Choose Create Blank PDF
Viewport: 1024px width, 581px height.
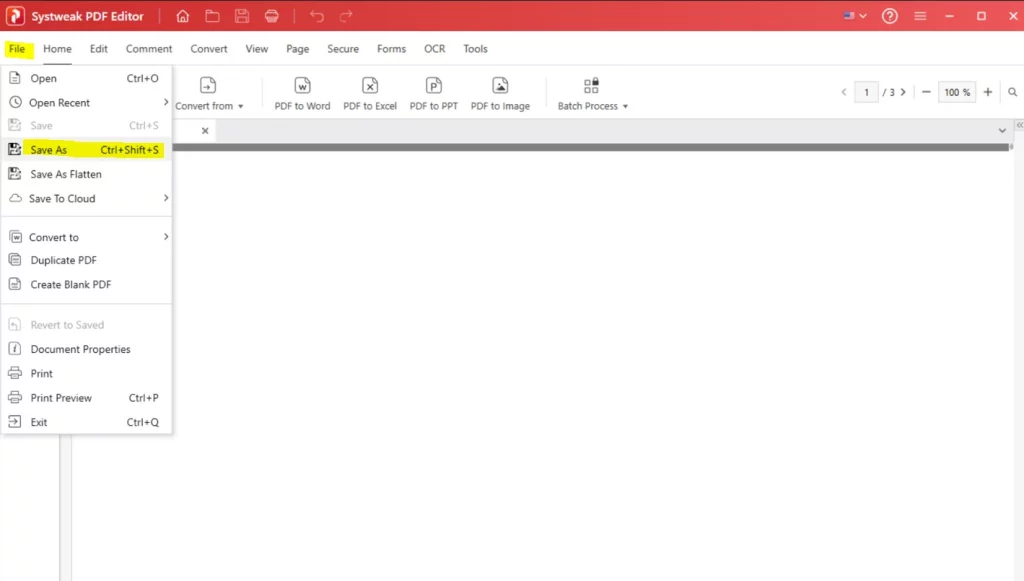[x=86, y=285]
